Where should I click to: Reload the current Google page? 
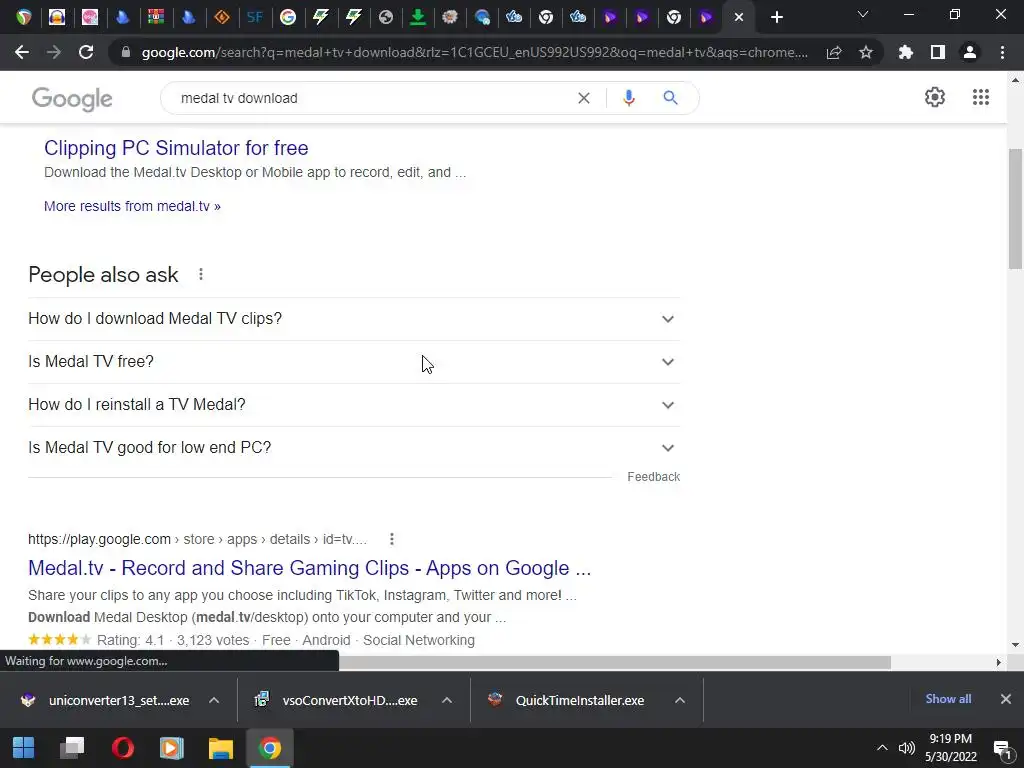click(x=86, y=52)
